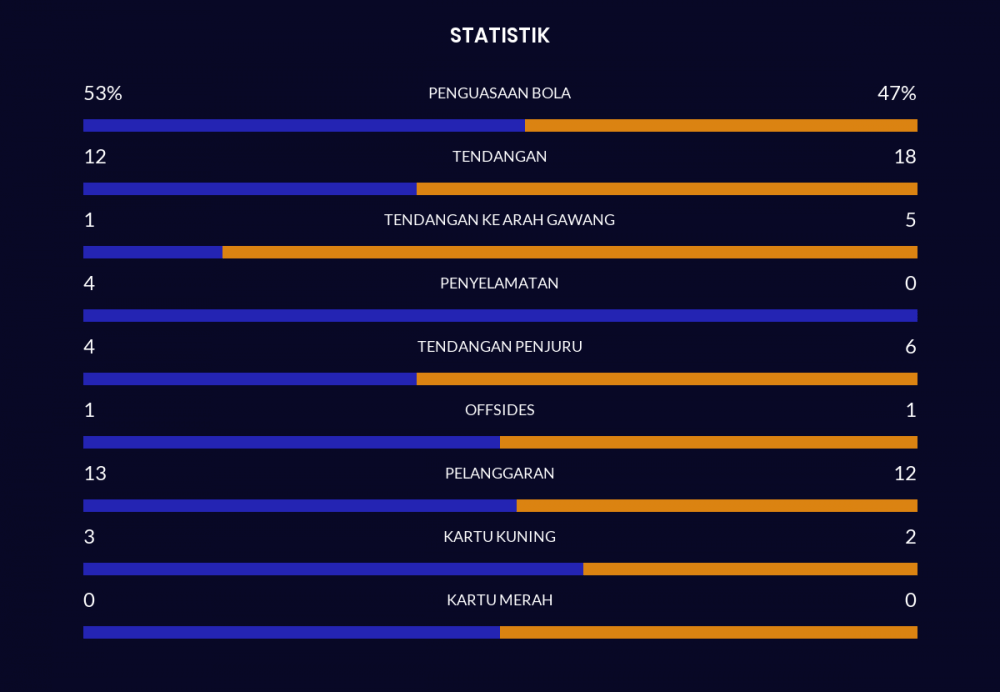1000x692 pixels.
Task: Click blue segment of Tendangan Ke Arah Gawang bar
Action: click(152, 252)
